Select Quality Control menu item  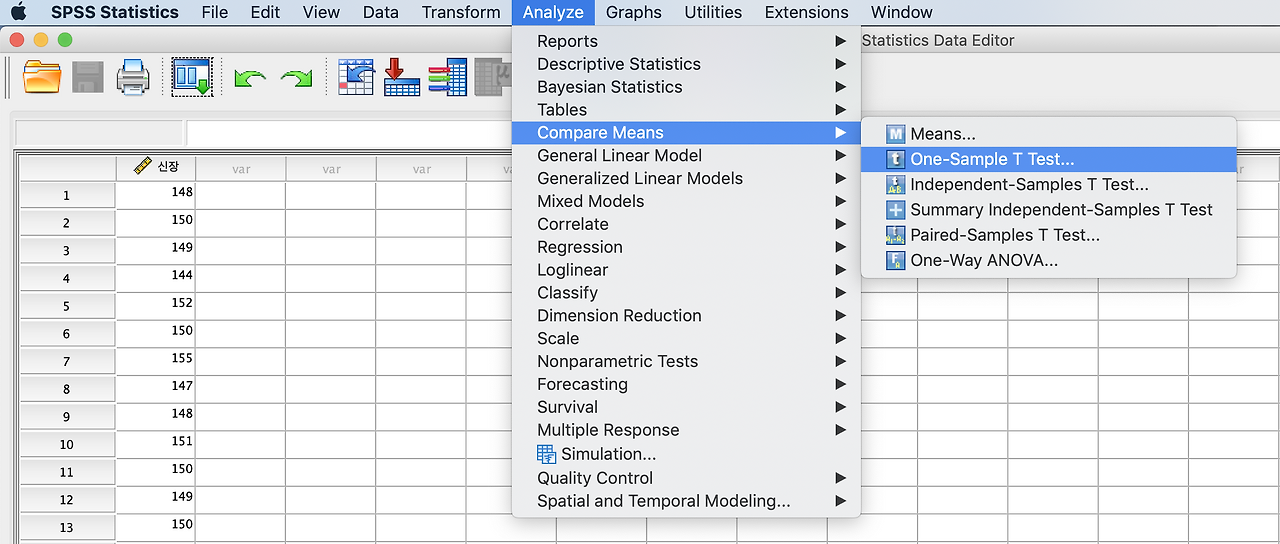(x=686, y=478)
